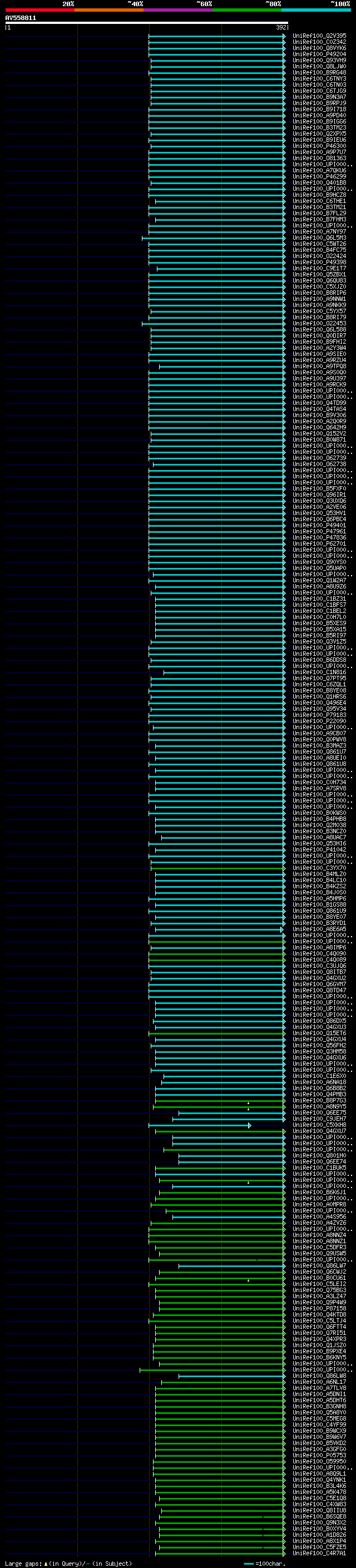Open hit UniRef100_Q56FH2
The height and width of the screenshot is (1568, 356).
point(319,1046)
